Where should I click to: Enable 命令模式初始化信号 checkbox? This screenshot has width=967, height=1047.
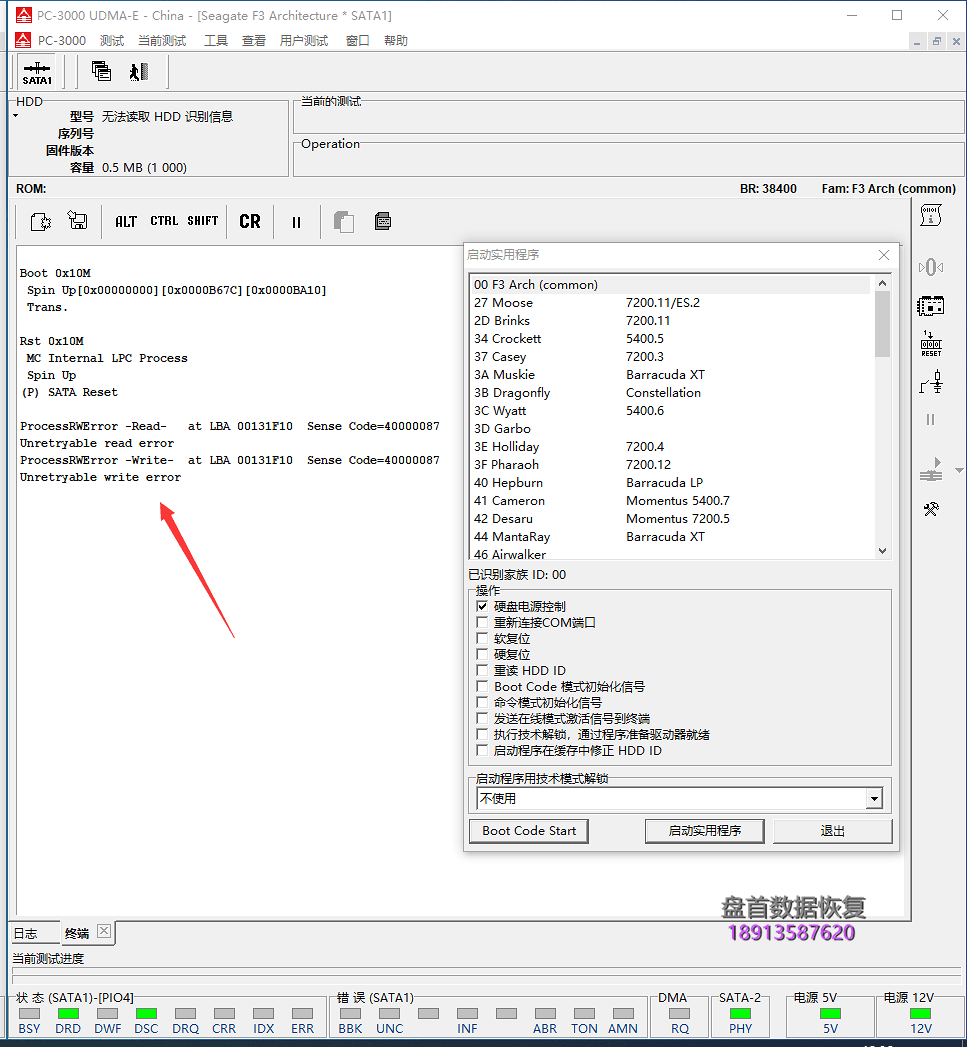(x=482, y=702)
